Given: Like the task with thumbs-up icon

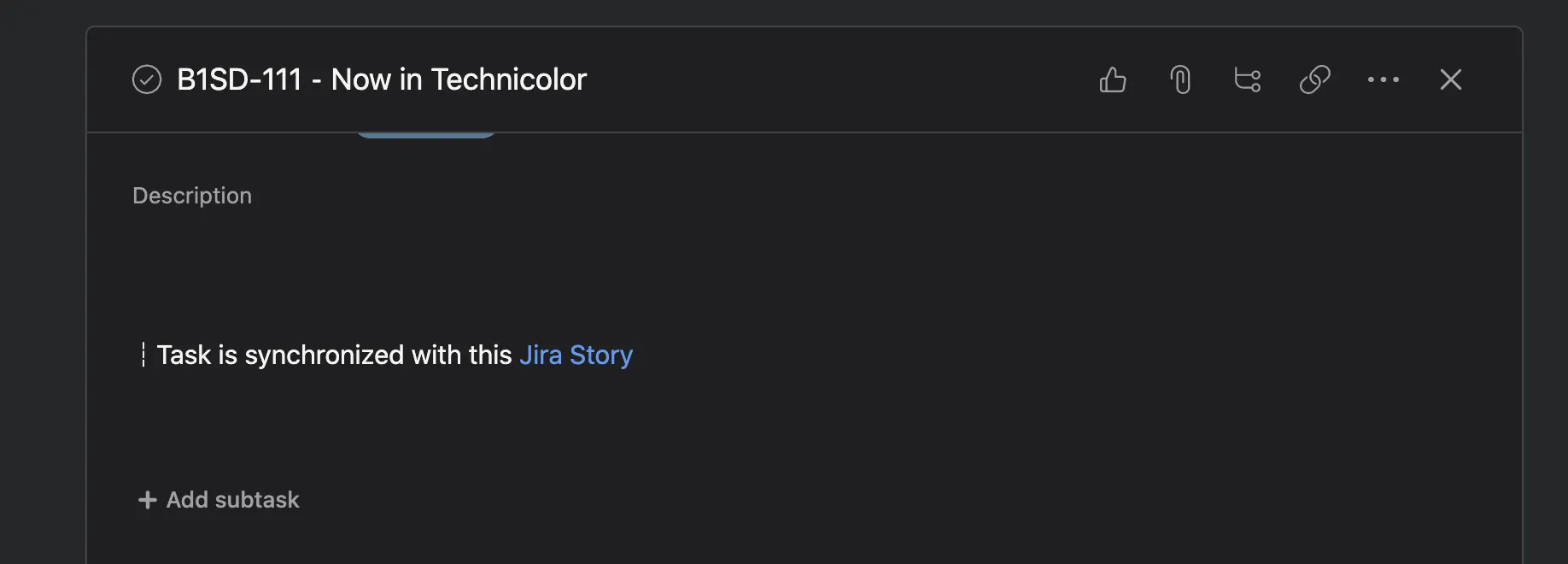Looking at the screenshot, I should click(x=1113, y=79).
